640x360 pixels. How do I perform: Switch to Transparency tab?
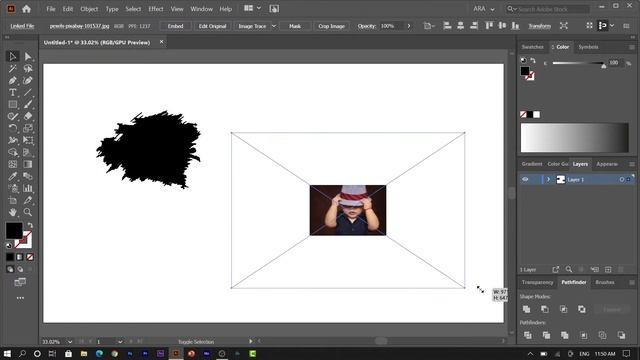coord(537,282)
